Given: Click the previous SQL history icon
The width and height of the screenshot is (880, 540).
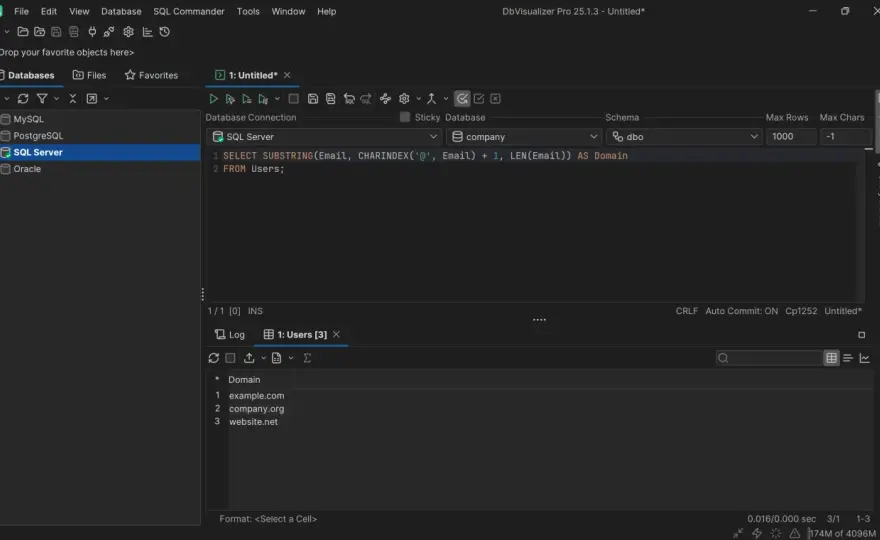Looking at the screenshot, I should (x=349, y=99).
